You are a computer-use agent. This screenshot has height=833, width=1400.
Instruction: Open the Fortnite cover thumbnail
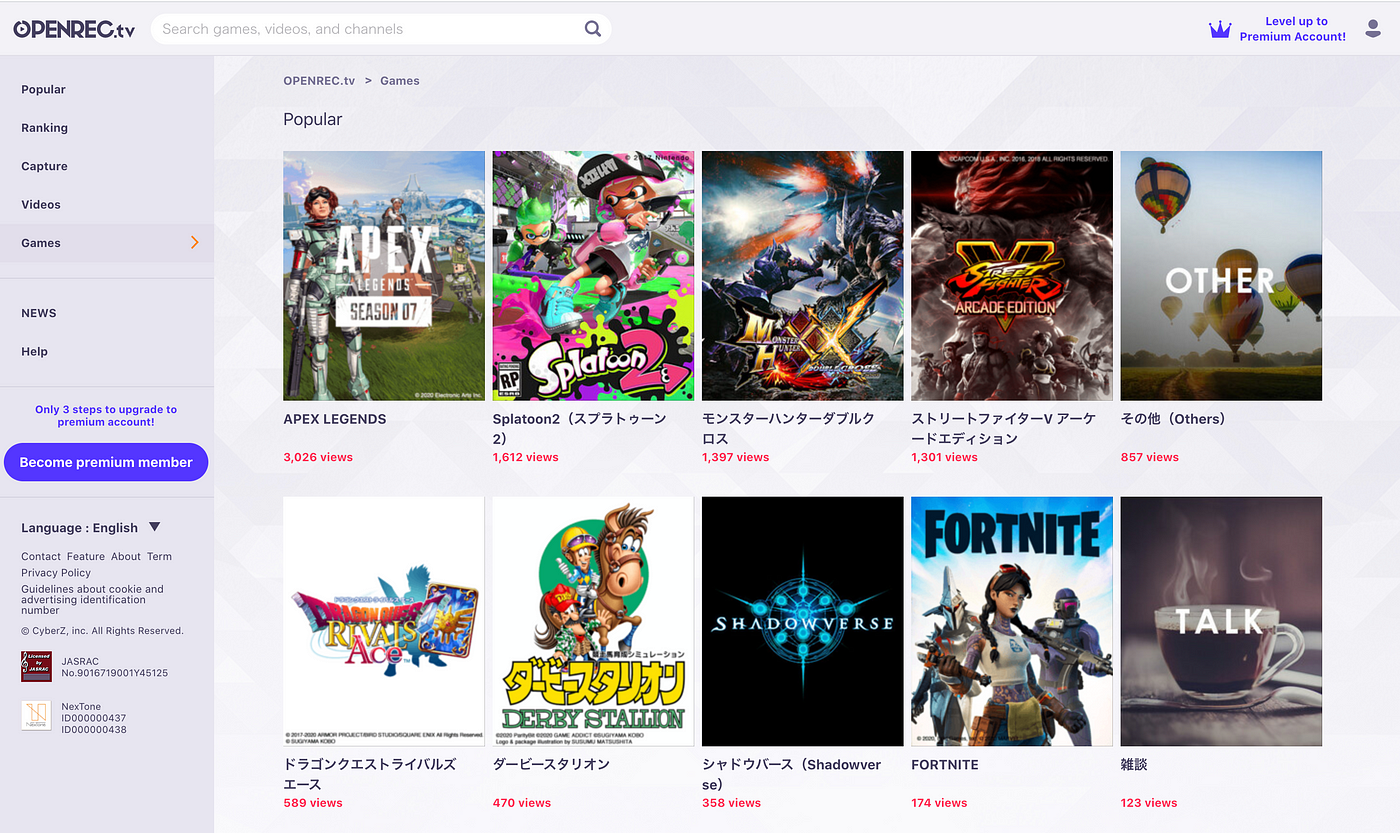pos(1012,621)
